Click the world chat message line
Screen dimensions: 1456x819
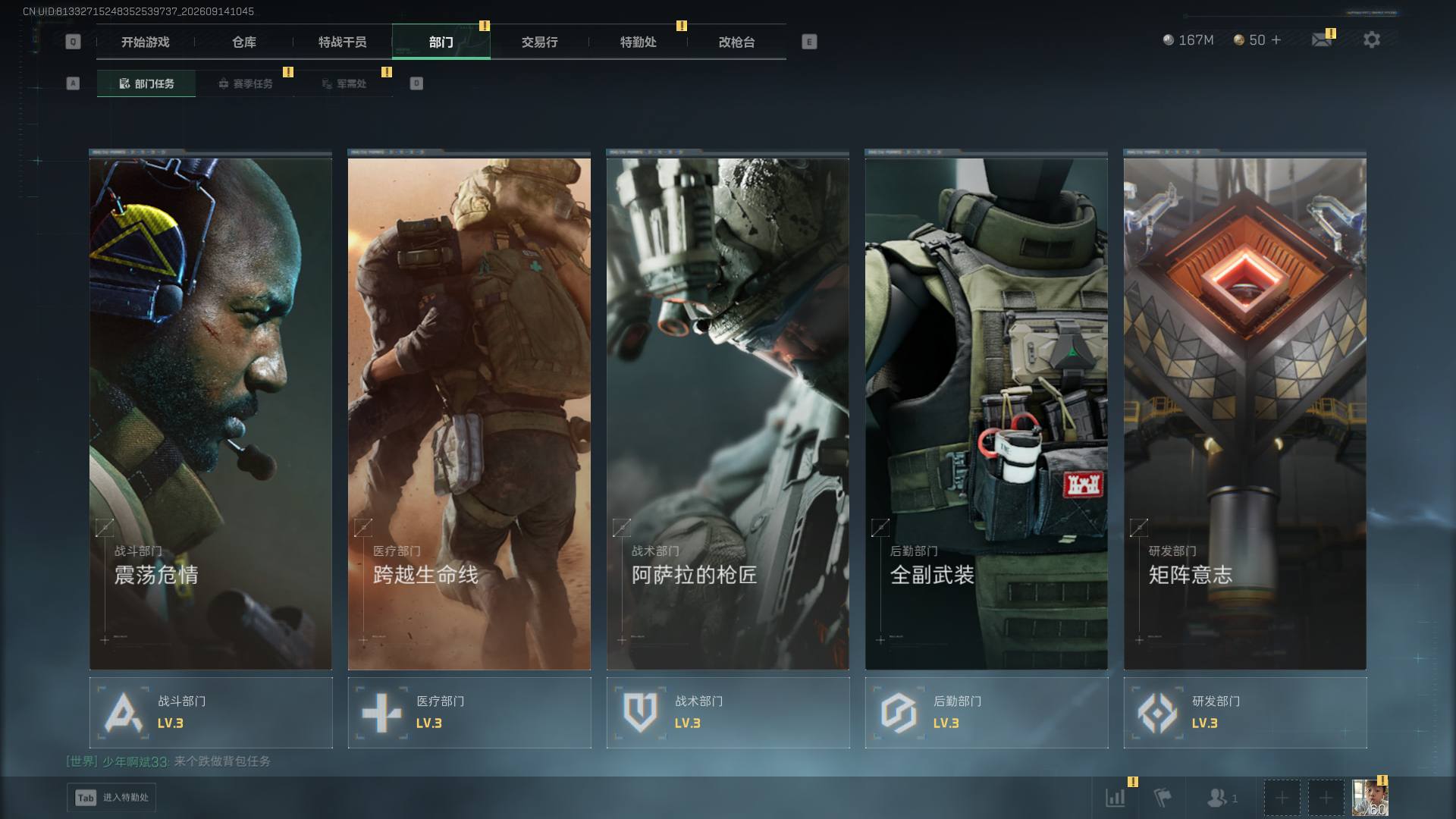(x=168, y=761)
